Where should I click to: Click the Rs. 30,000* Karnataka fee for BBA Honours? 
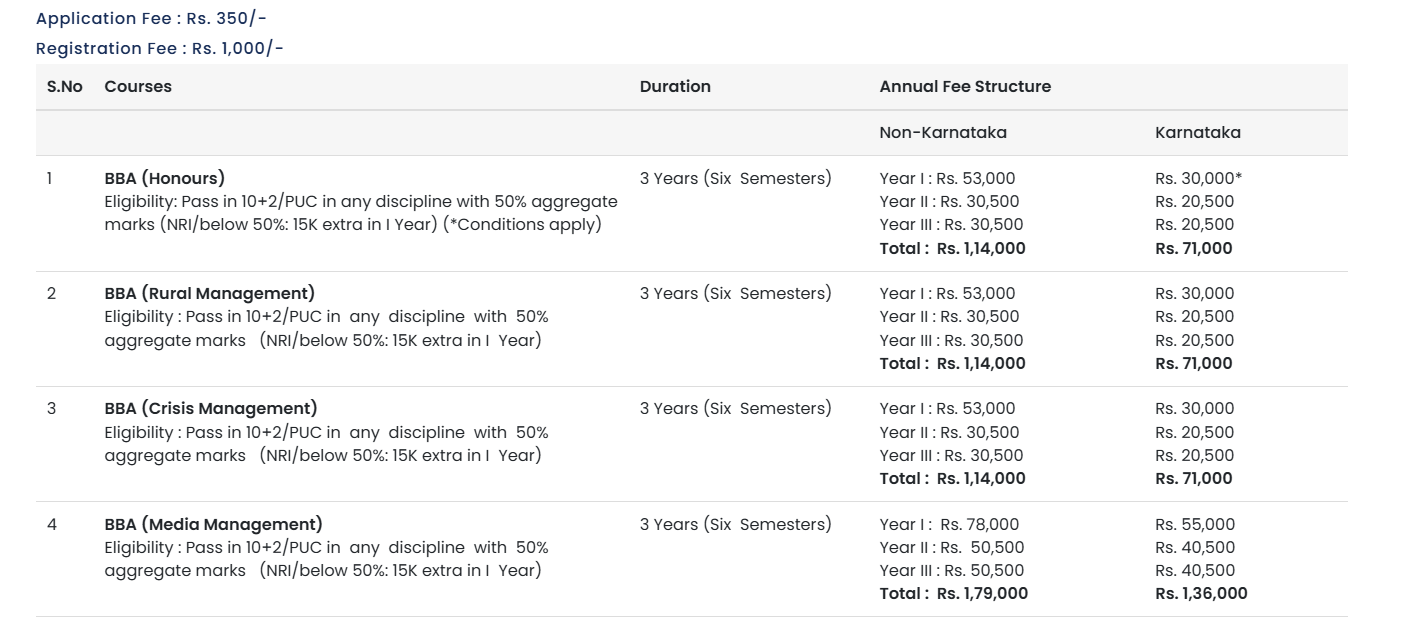1198,179
